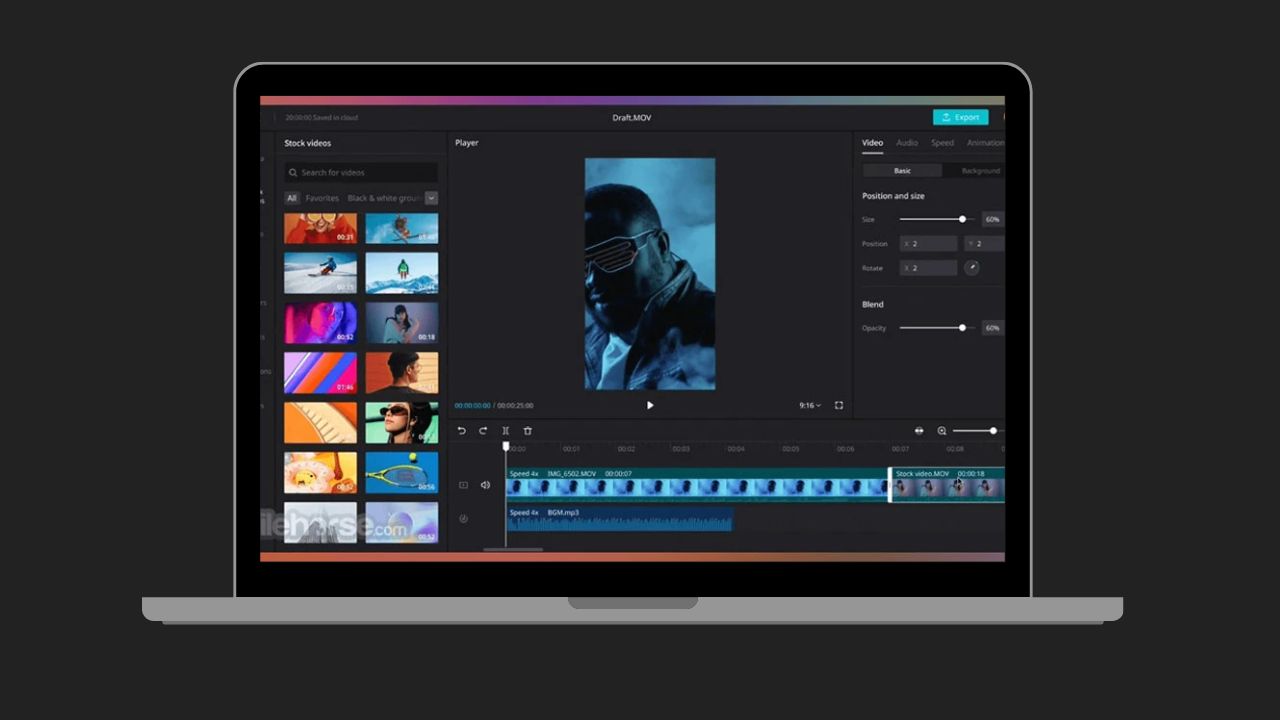This screenshot has height=720, width=1280.
Task: Click the Opacity 60% value box
Action: point(992,328)
